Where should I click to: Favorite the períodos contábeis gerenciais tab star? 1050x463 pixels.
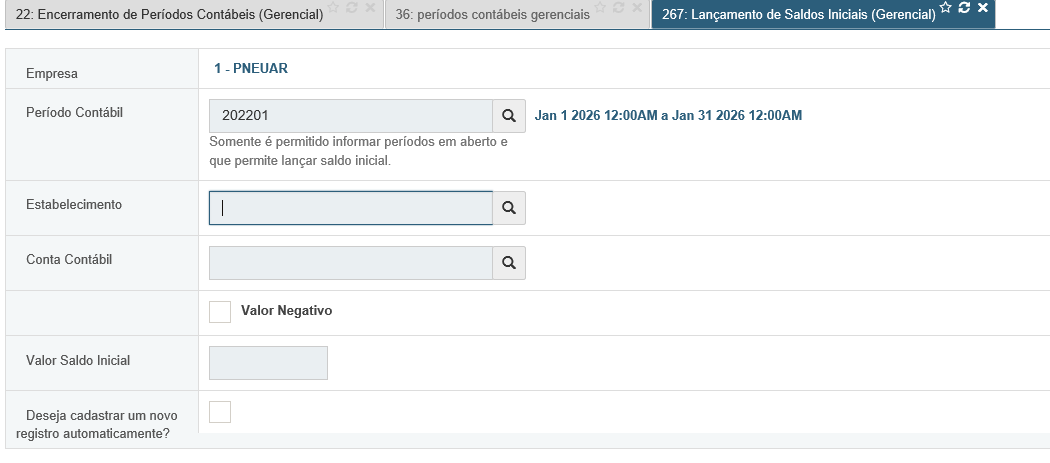tap(600, 7)
